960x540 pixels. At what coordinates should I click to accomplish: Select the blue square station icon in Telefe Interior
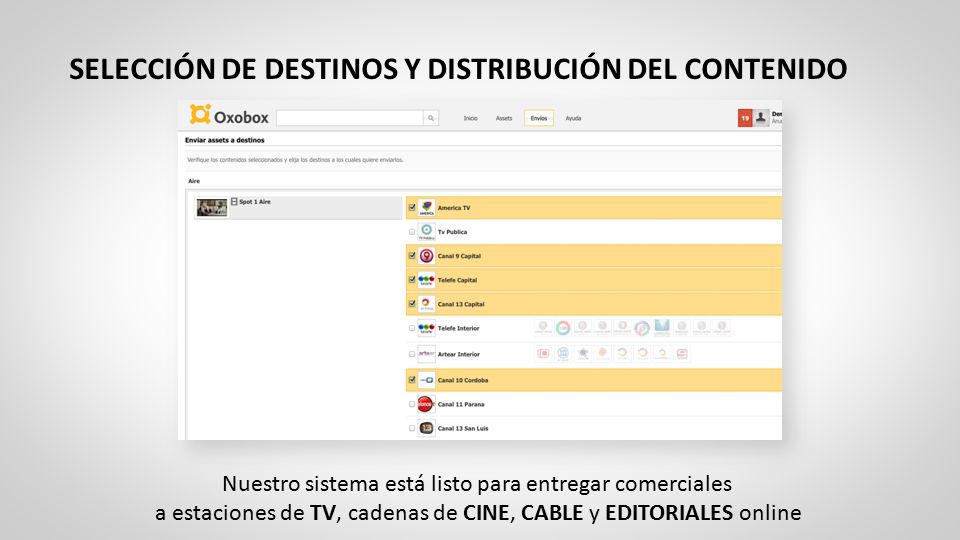[662, 327]
